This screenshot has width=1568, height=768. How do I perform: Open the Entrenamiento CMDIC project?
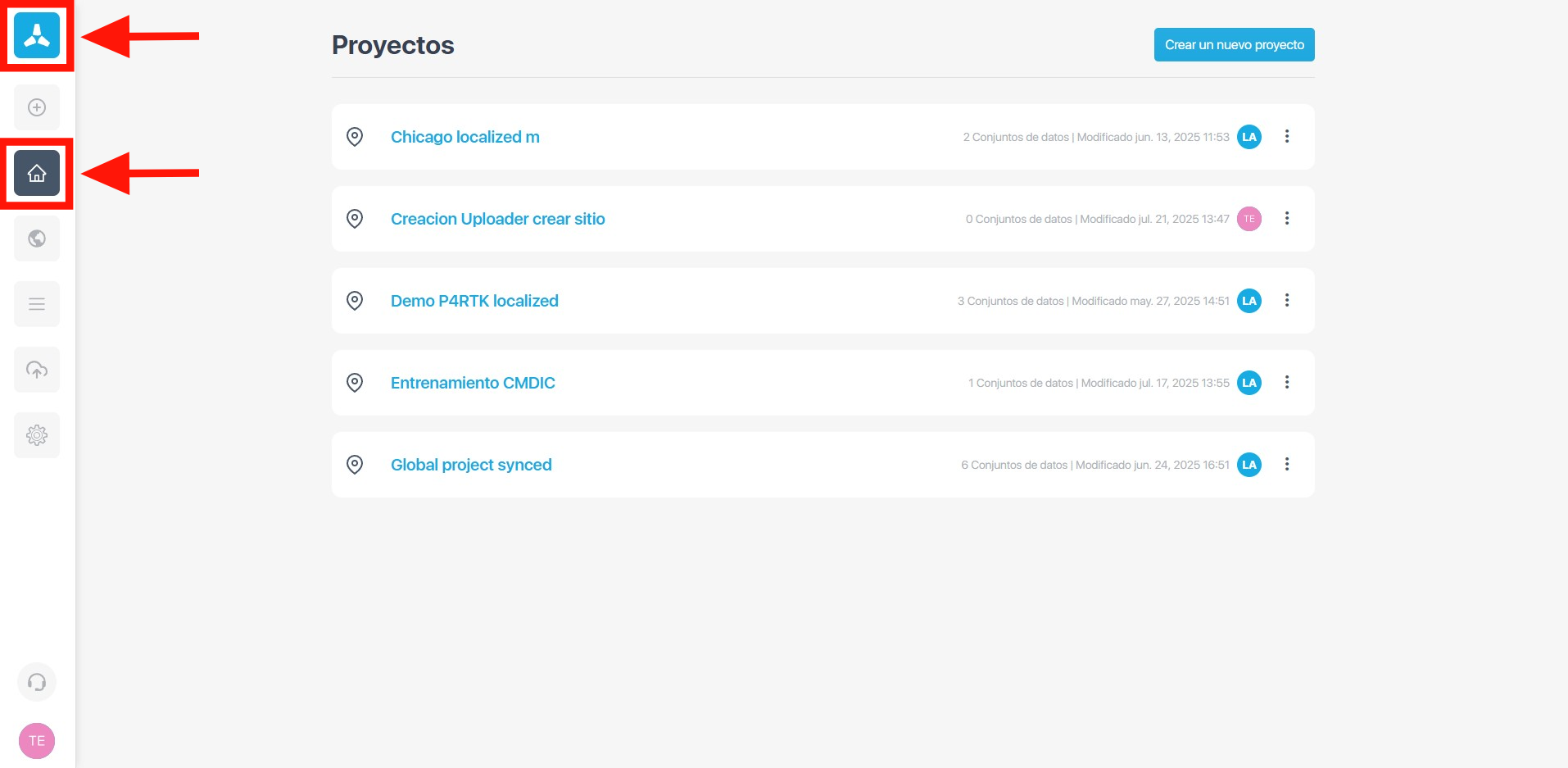point(472,383)
